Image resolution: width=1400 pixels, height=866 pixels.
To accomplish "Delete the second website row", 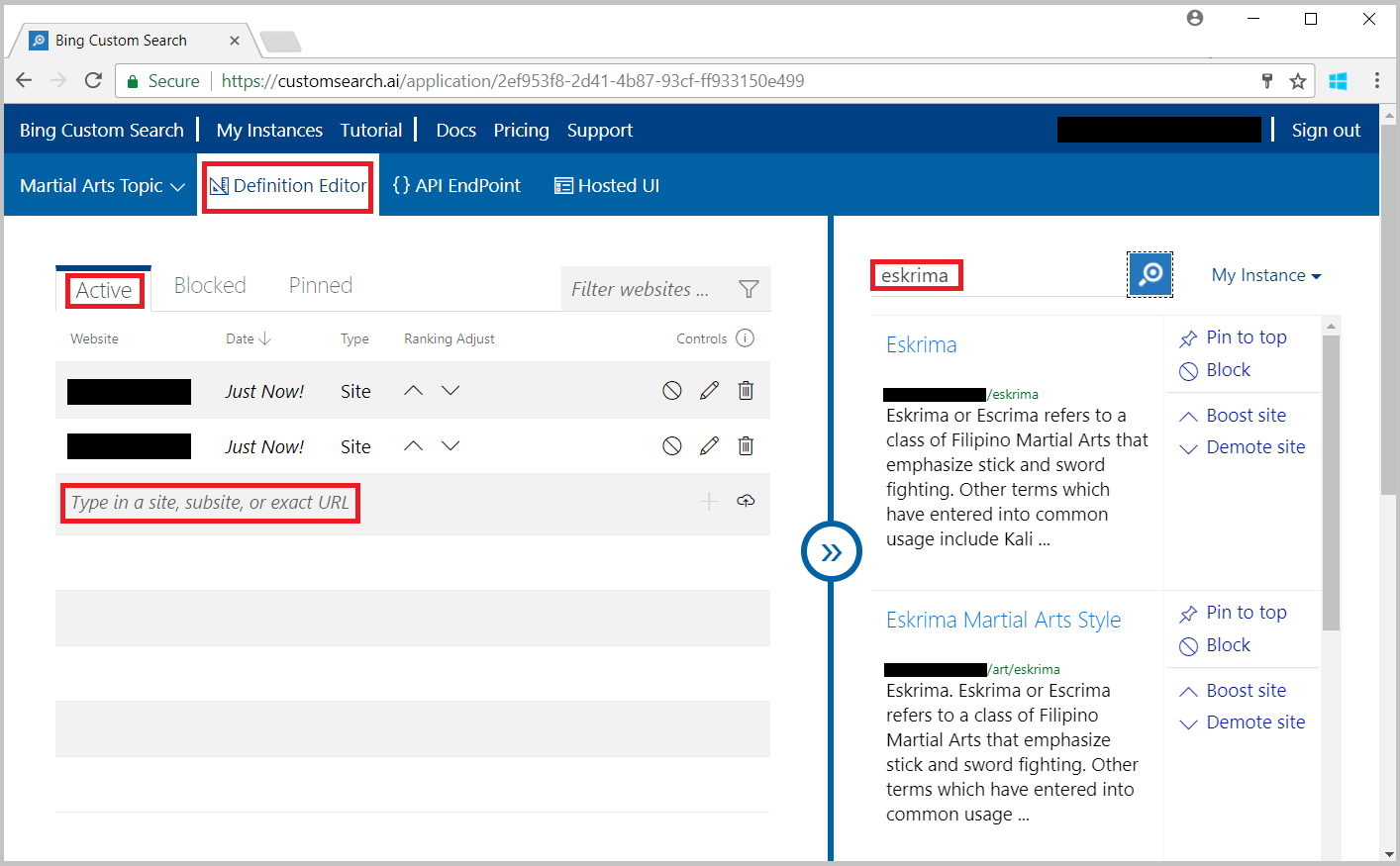I will point(746,446).
